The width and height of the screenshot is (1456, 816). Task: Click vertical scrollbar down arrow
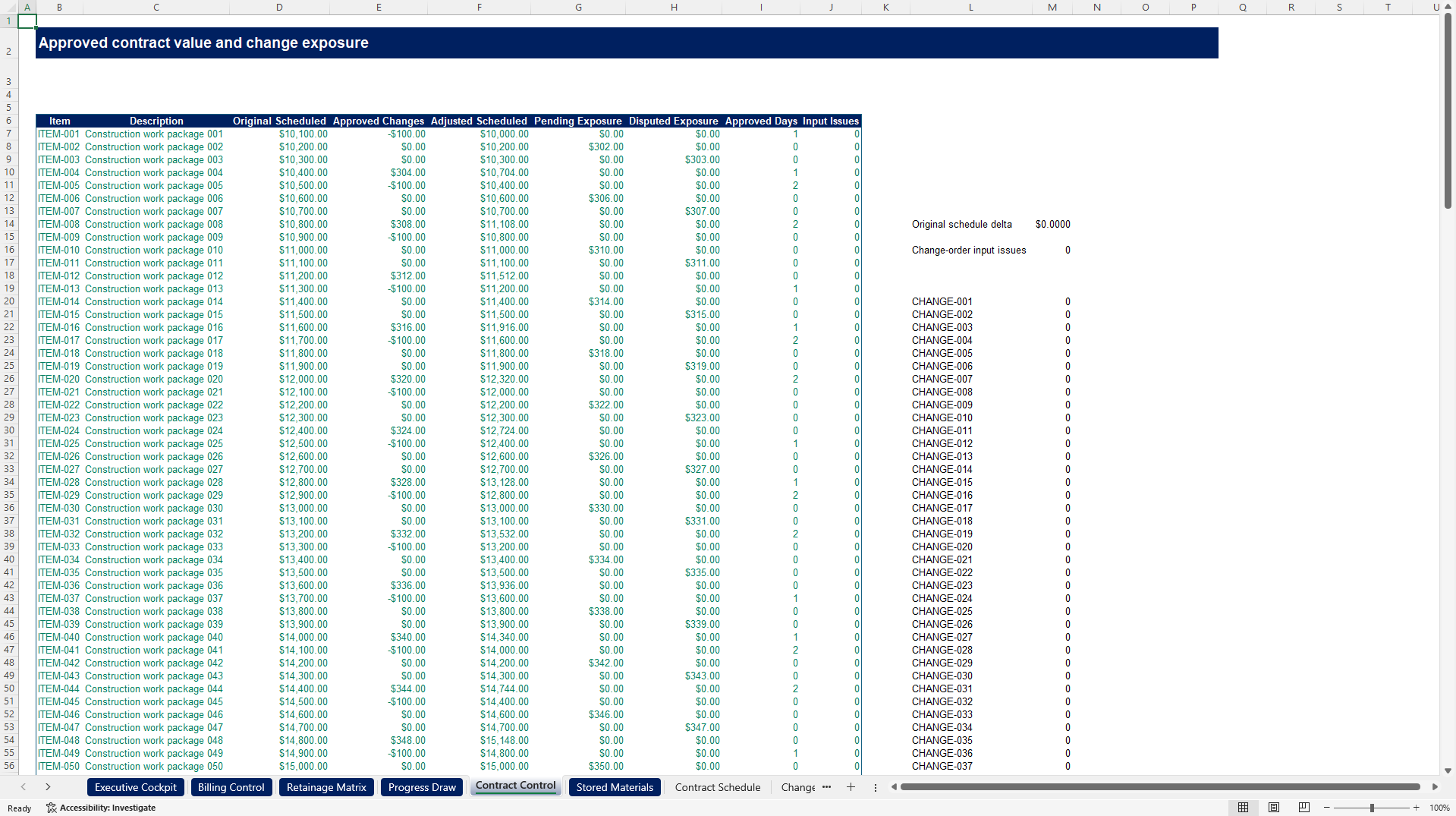(1448, 770)
